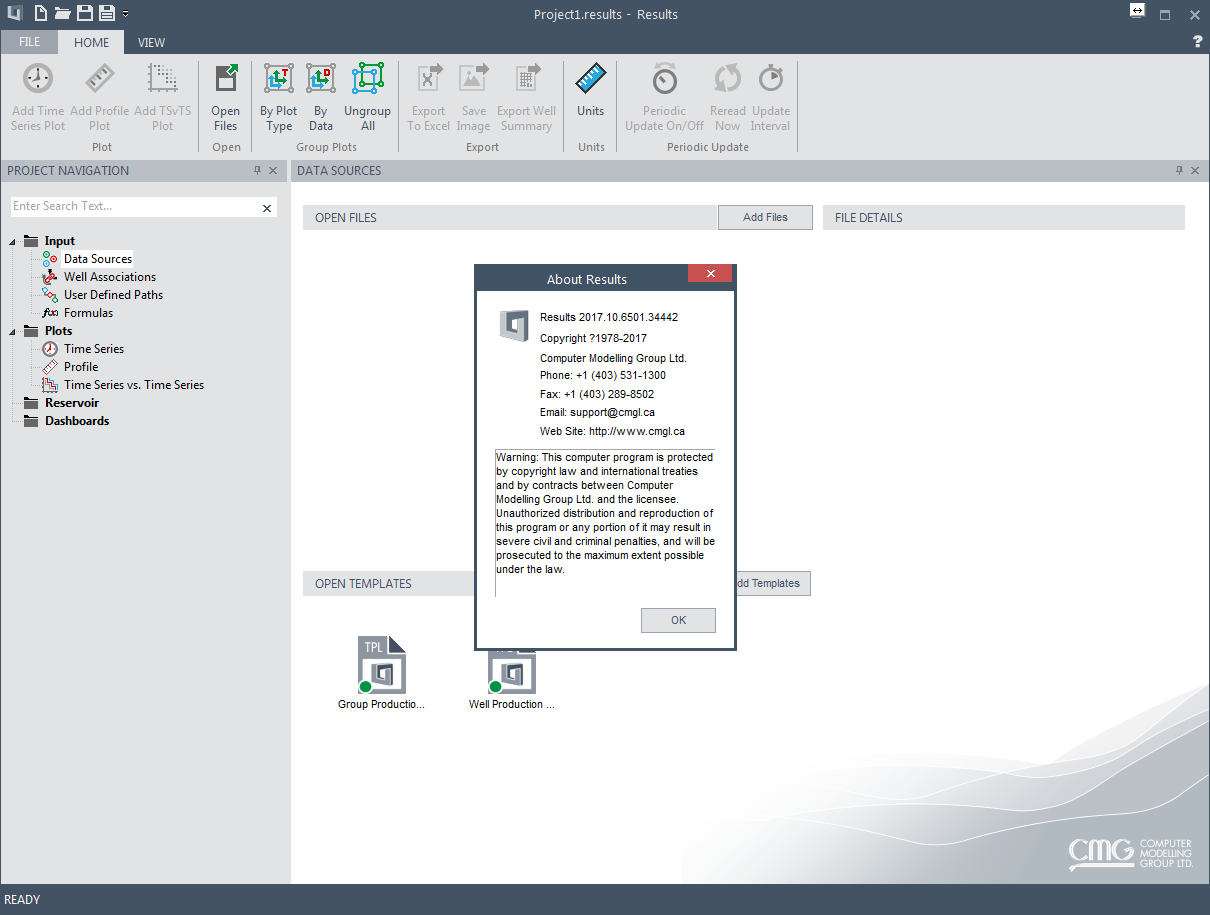The height and width of the screenshot is (915, 1210).
Task: Open files with the Open Files icon
Action: pyautogui.click(x=226, y=78)
